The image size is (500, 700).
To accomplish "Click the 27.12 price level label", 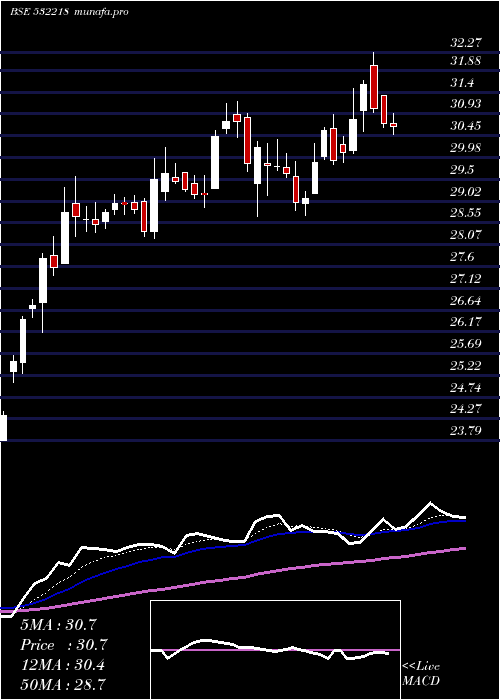I will tap(466, 279).
